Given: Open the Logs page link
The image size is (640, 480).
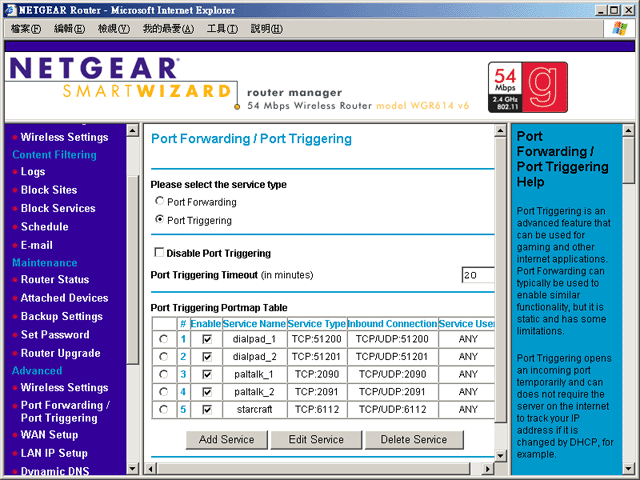Looking at the screenshot, I should pyautogui.click(x=33, y=172).
